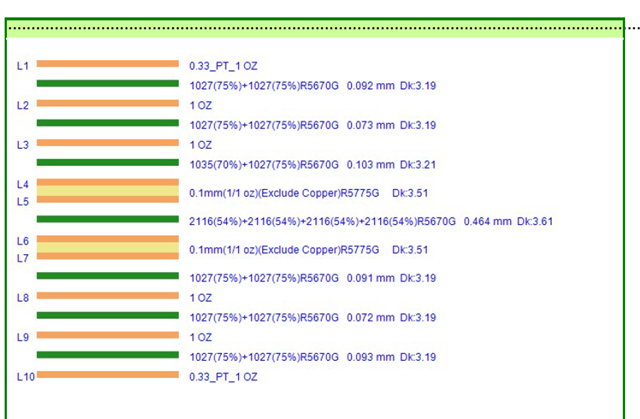Viewport: 640px width, 419px height.
Task: Click the 2116(54%) four-ply R5670G material text
Action: pos(322,222)
